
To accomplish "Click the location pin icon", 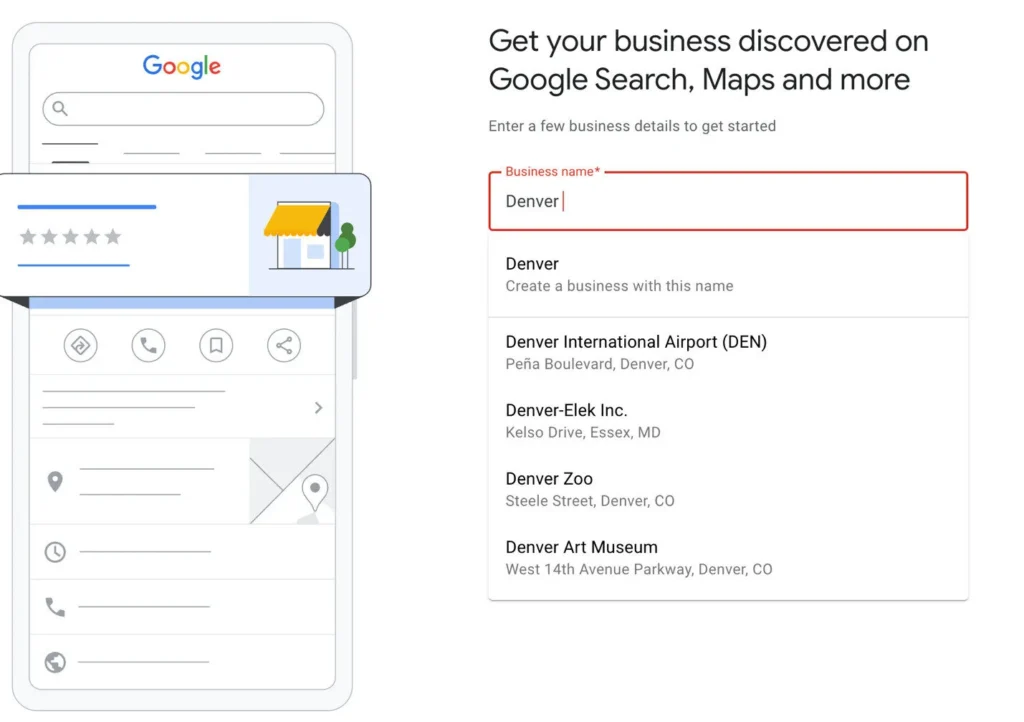I will point(56,482).
